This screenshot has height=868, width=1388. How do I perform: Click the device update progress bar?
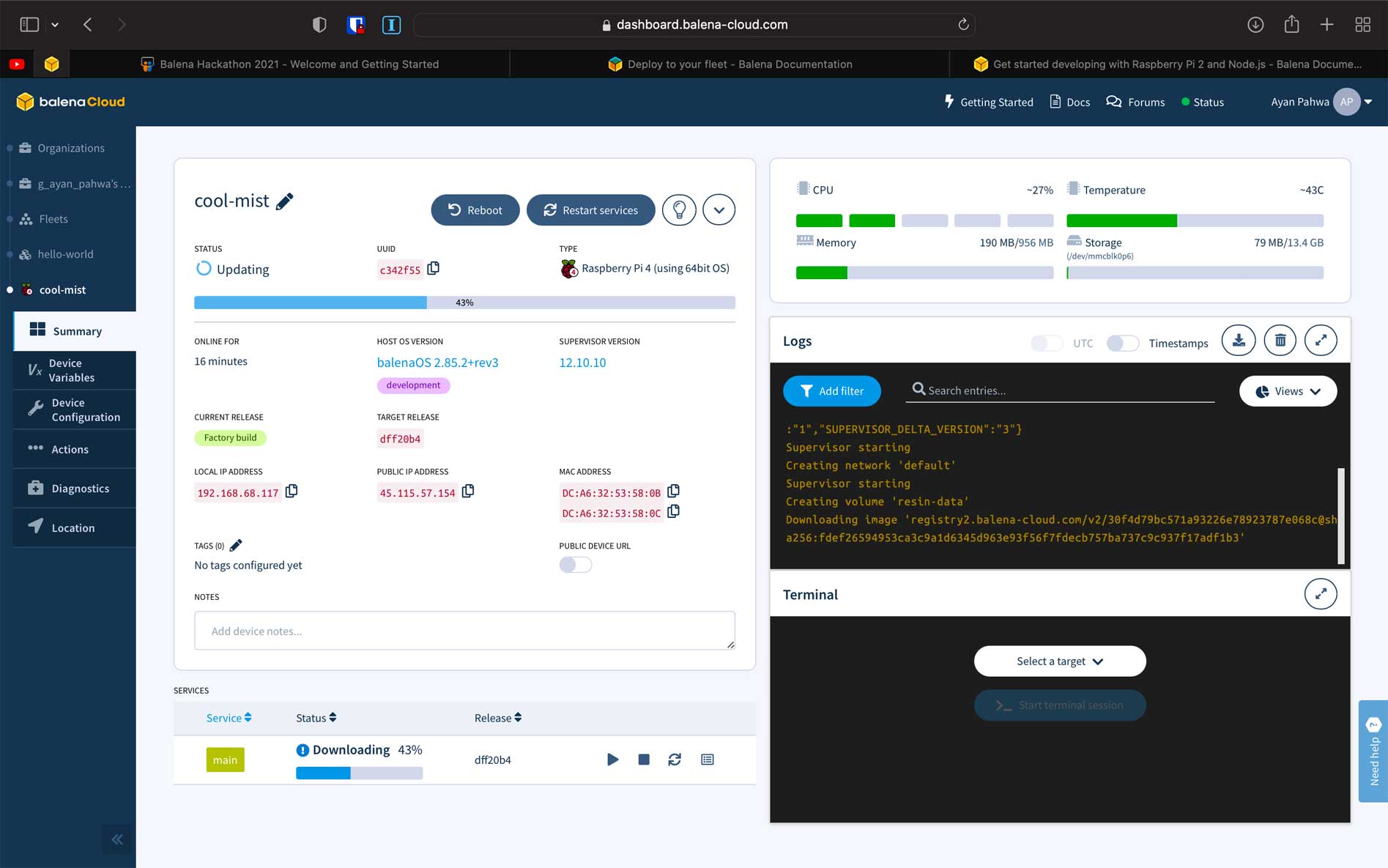click(x=464, y=303)
